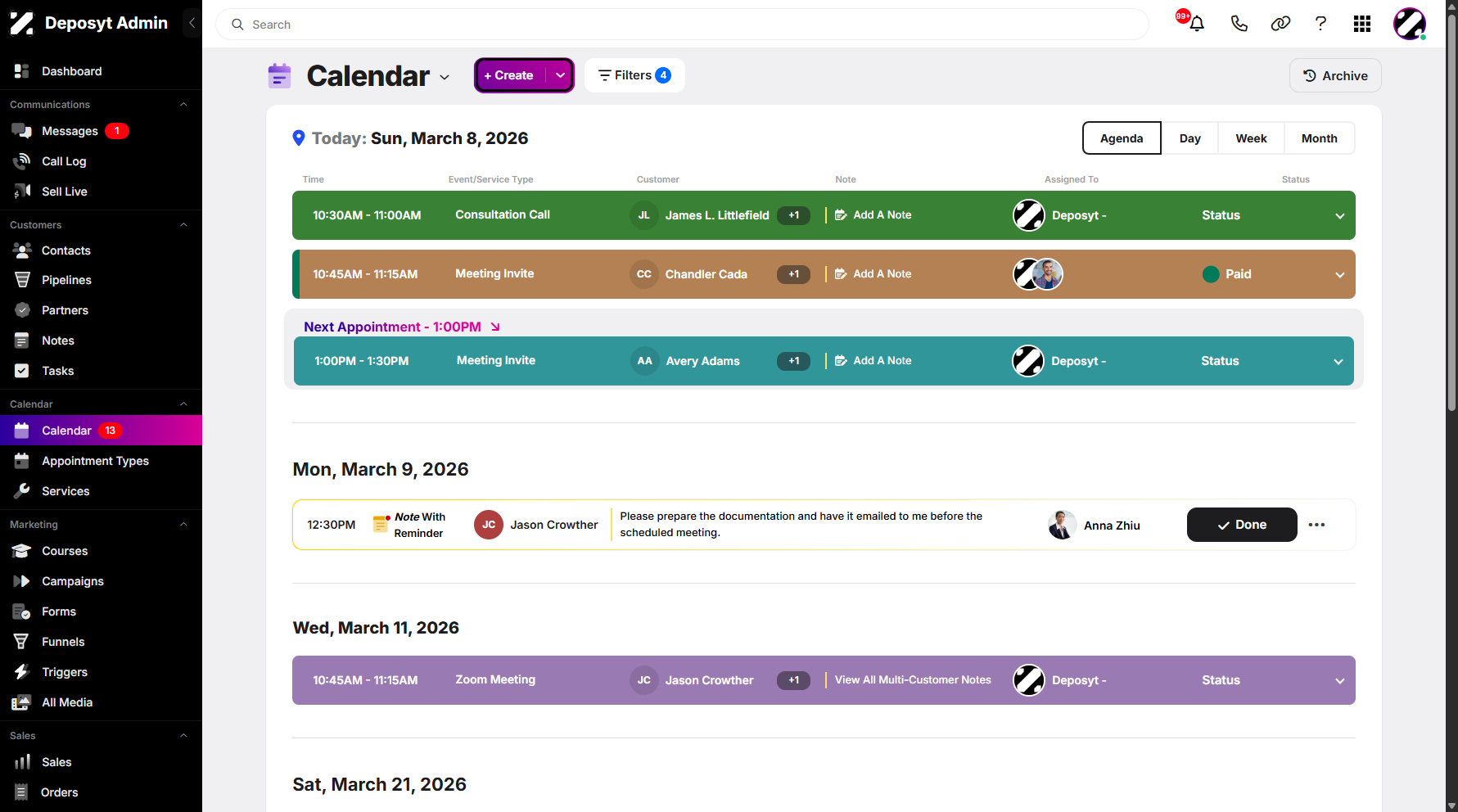Switch to the Month view tab
Image resolution: width=1458 pixels, height=812 pixels.
1320,138
